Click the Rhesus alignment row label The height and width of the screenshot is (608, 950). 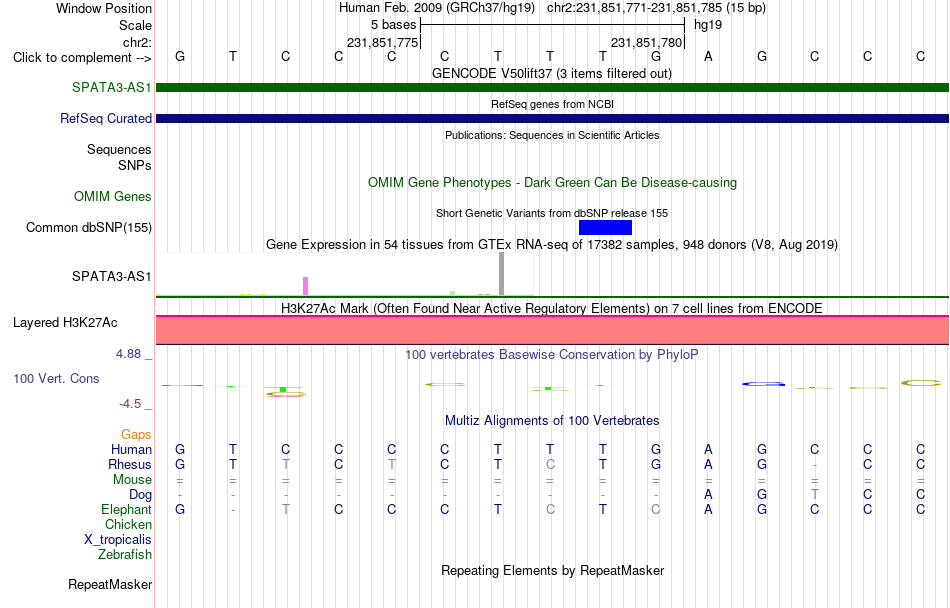tap(130, 464)
